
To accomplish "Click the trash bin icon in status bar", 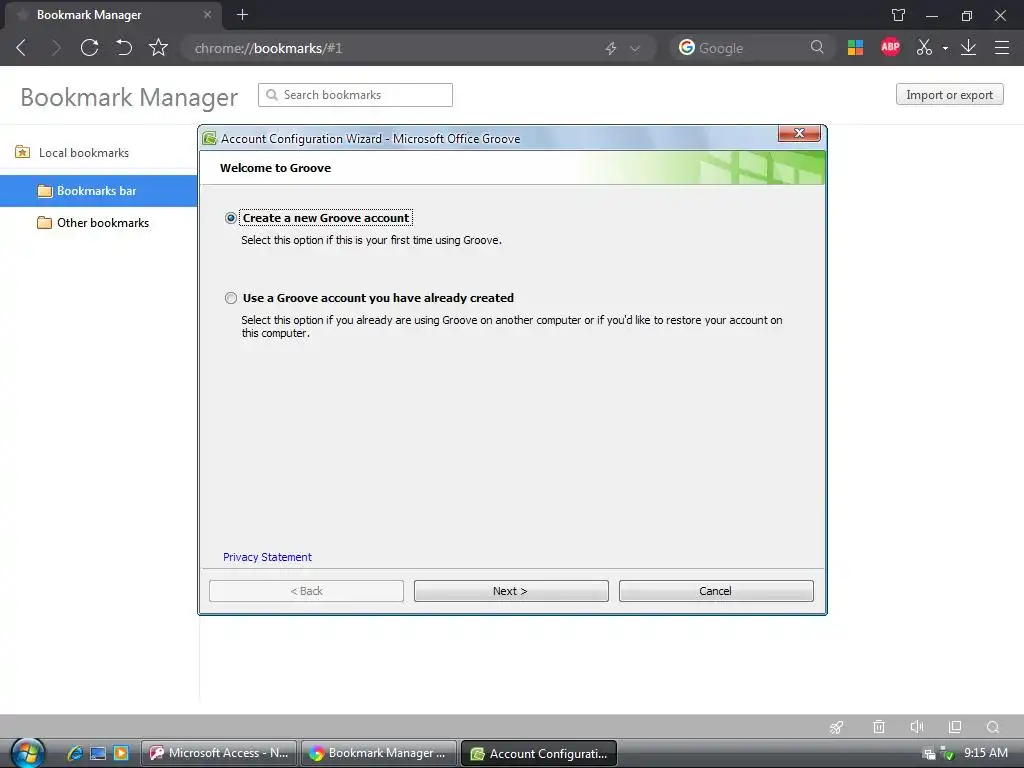I will (x=879, y=727).
